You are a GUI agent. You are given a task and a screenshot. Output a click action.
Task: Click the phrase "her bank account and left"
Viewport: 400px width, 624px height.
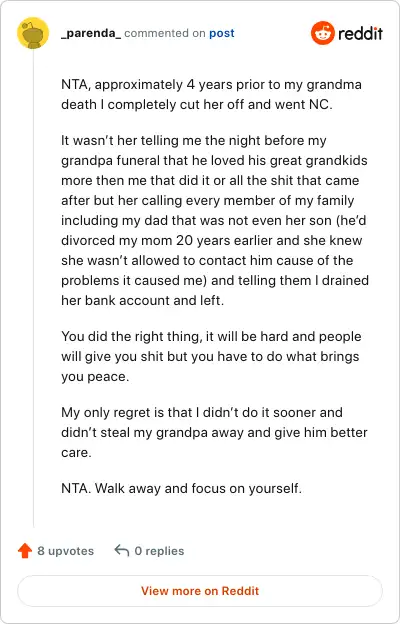(142, 300)
